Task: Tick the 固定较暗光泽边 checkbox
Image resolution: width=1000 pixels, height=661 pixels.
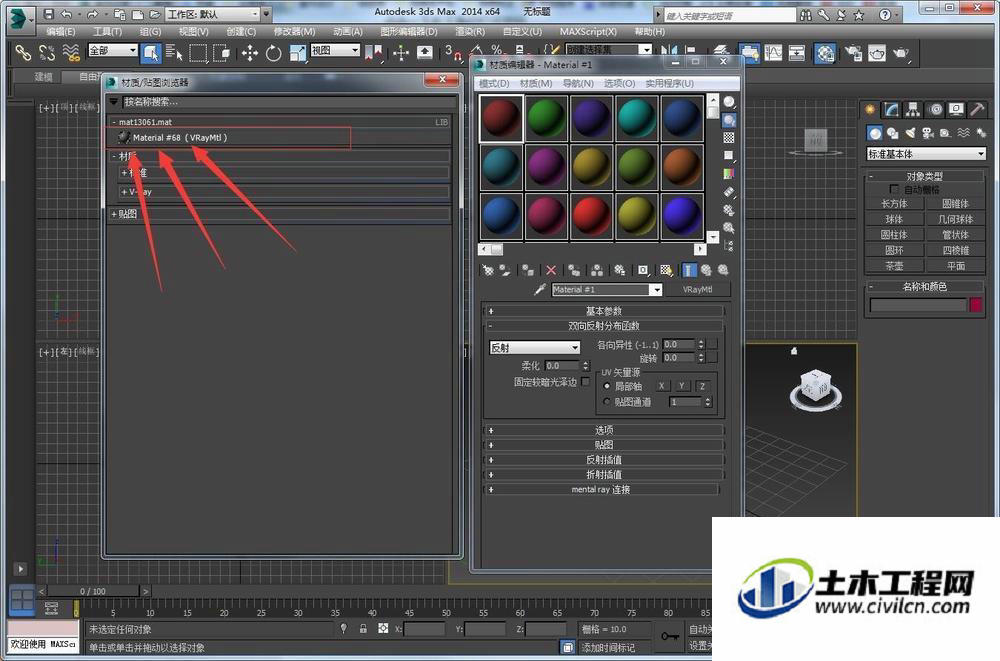Action: click(585, 382)
